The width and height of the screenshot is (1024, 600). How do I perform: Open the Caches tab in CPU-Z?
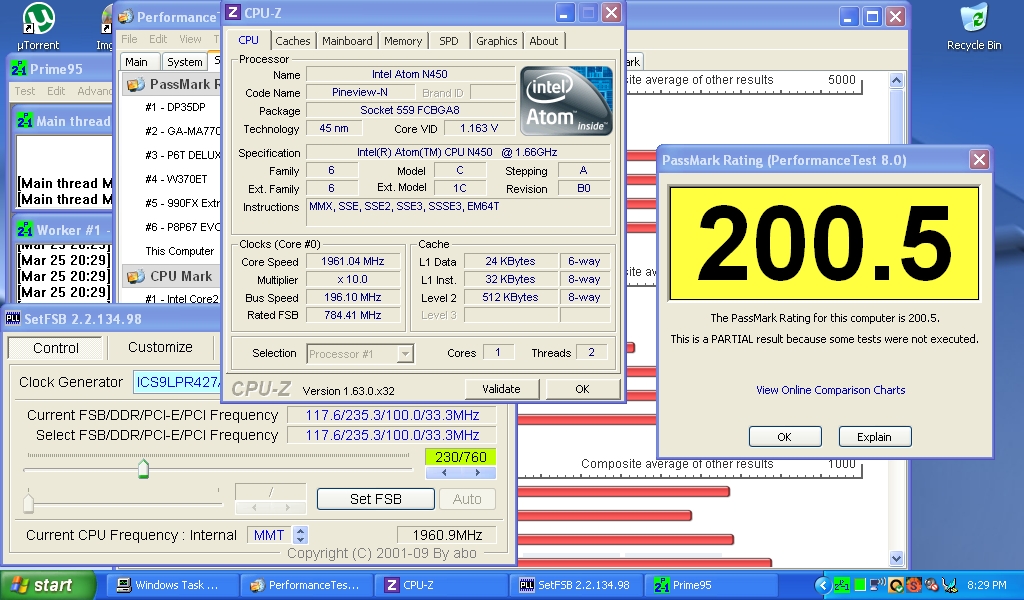293,41
